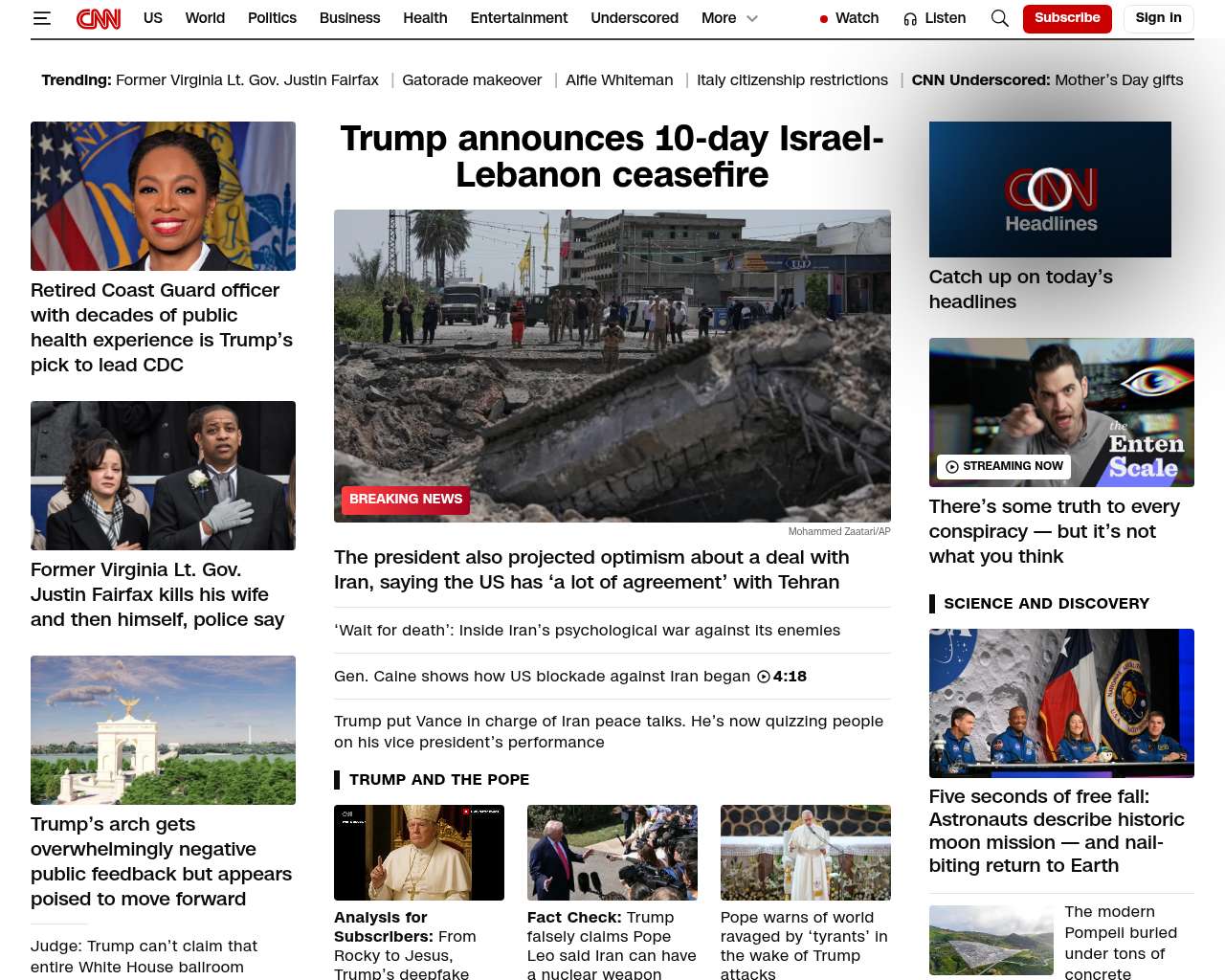
Task: Open the ceasefire lead story photo
Action: [612, 366]
